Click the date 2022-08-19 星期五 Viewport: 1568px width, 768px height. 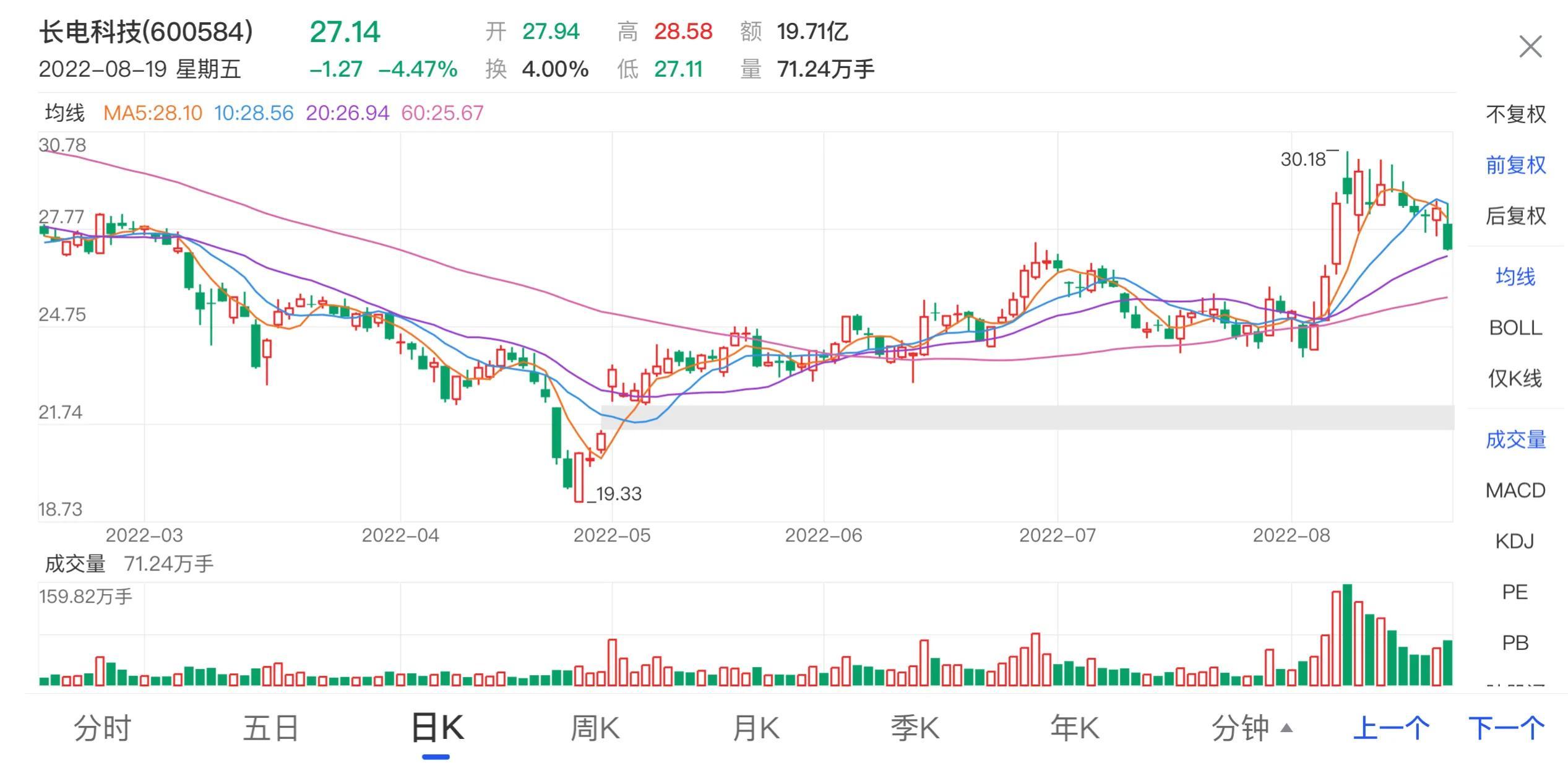click(x=140, y=69)
